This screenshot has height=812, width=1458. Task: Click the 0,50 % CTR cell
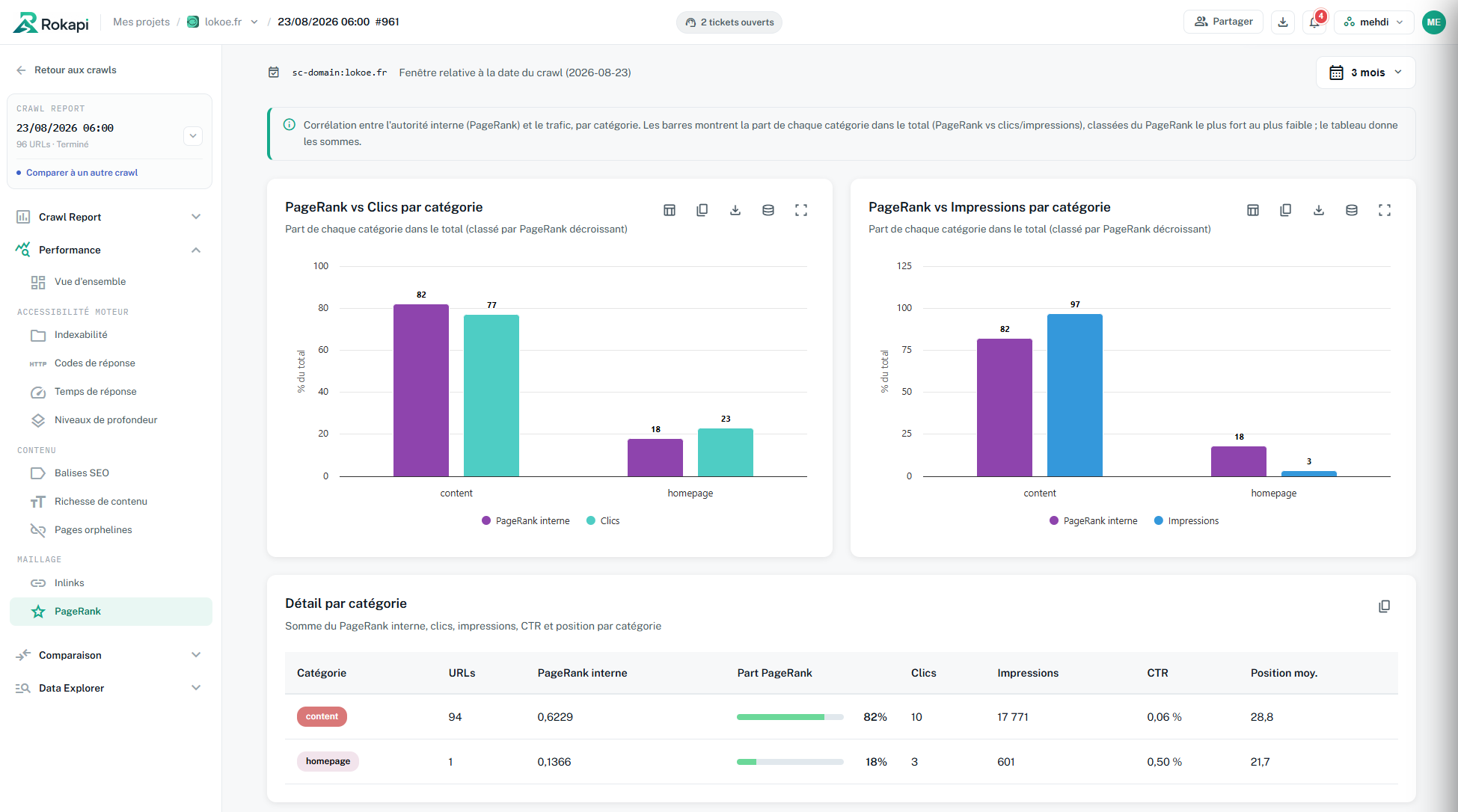pos(1165,762)
